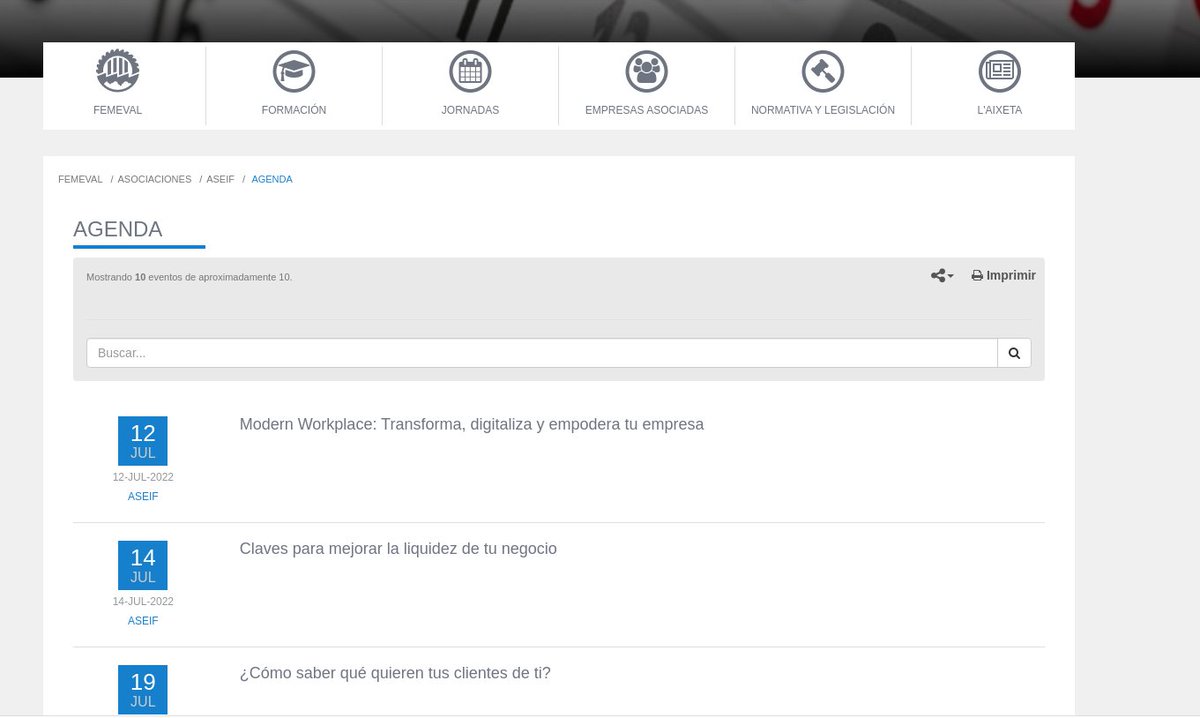Open the ASOCIACIONES breadcrumb entry
1200x718 pixels.
point(154,179)
